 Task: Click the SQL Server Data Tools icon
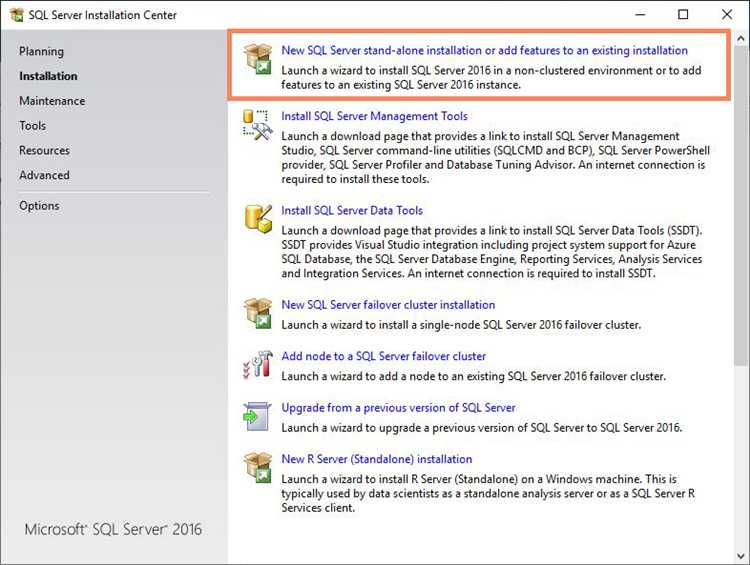coord(258,218)
